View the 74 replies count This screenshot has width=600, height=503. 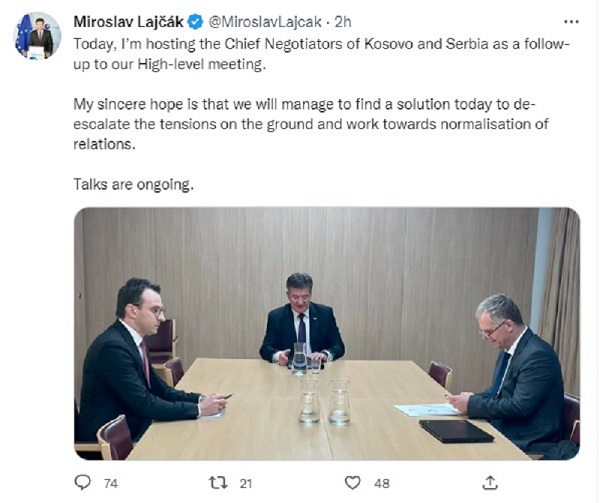pos(111,483)
